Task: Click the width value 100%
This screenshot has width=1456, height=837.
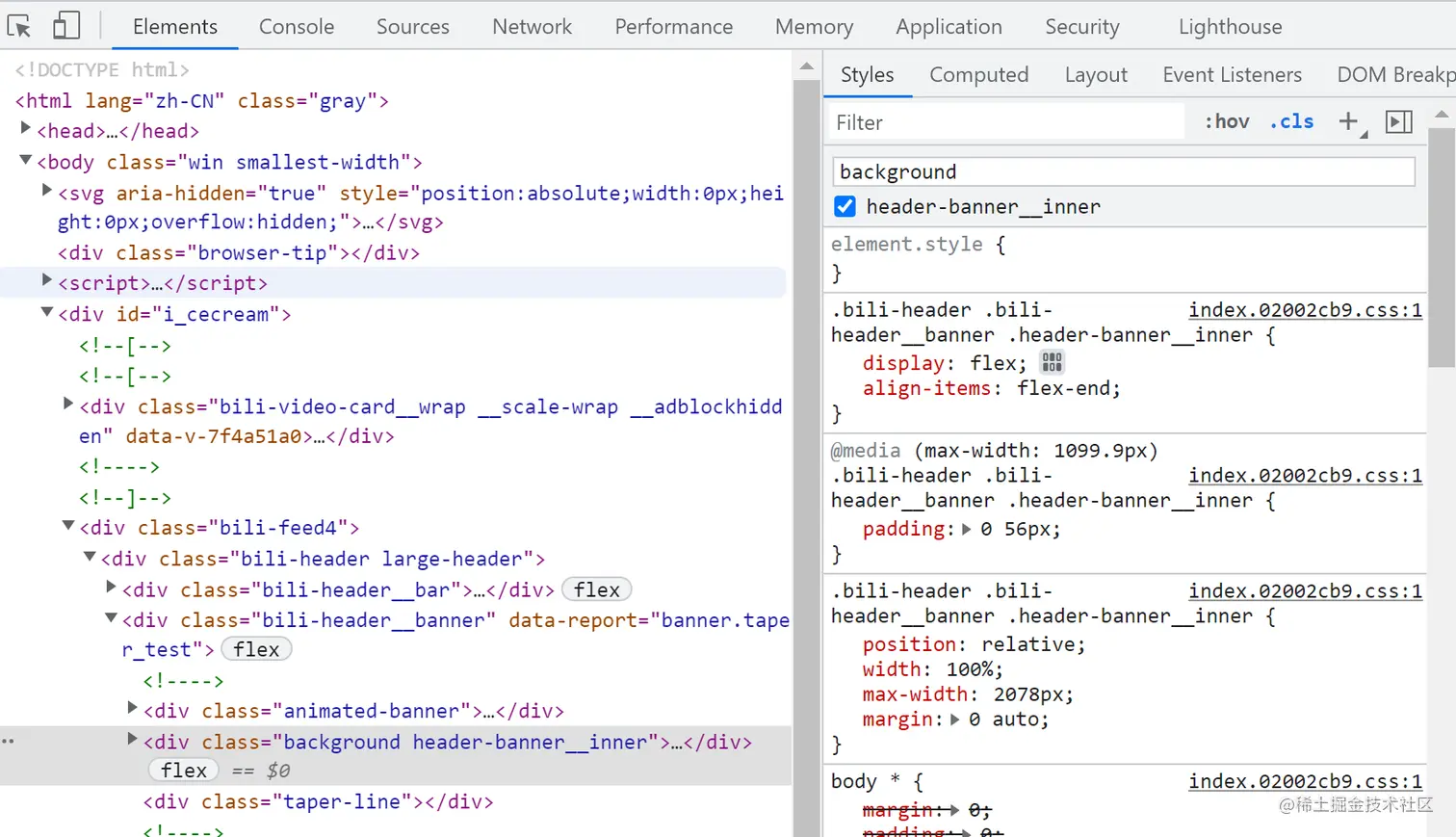Action: click(970, 669)
